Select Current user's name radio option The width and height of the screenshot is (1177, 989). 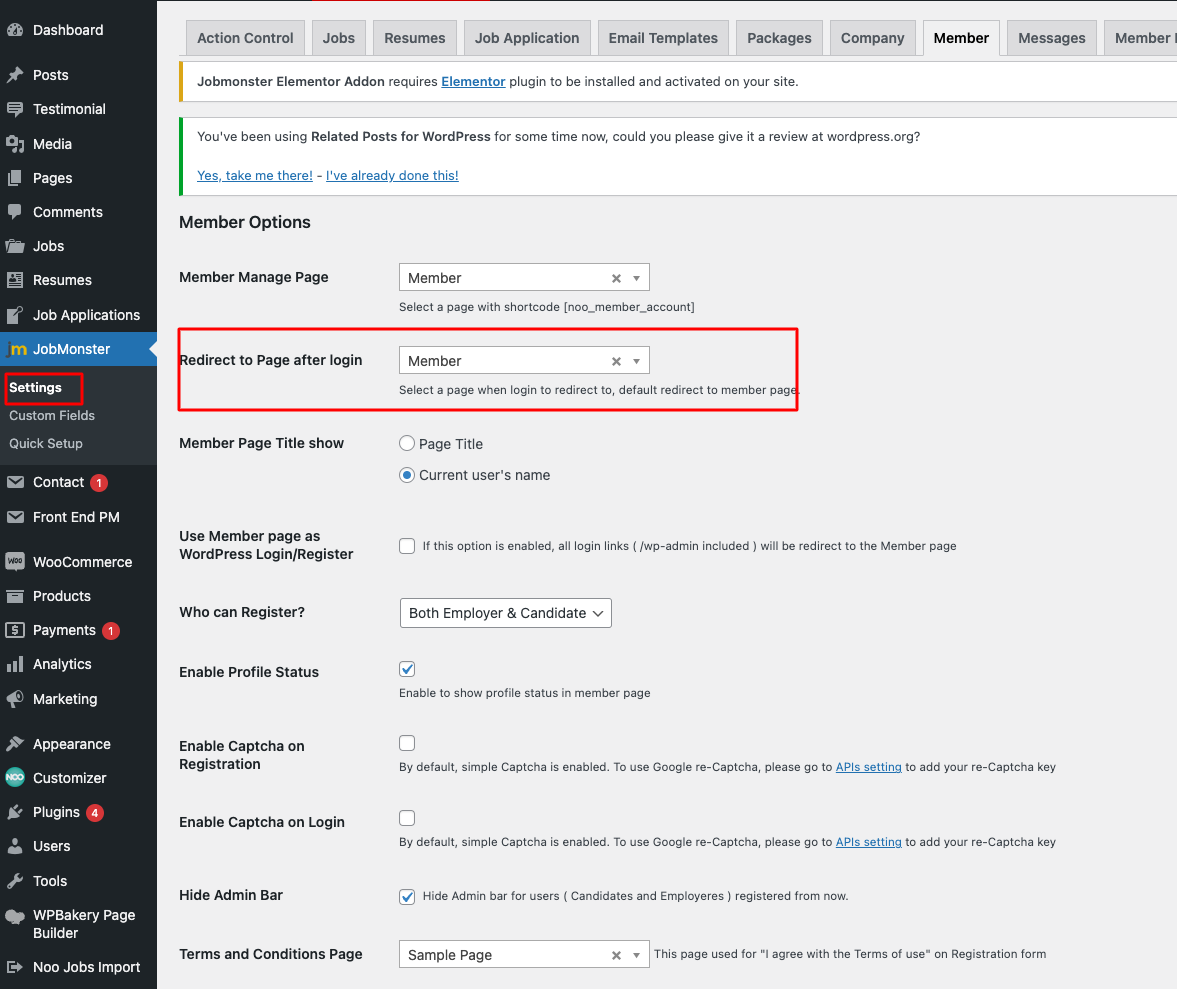(407, 475)
